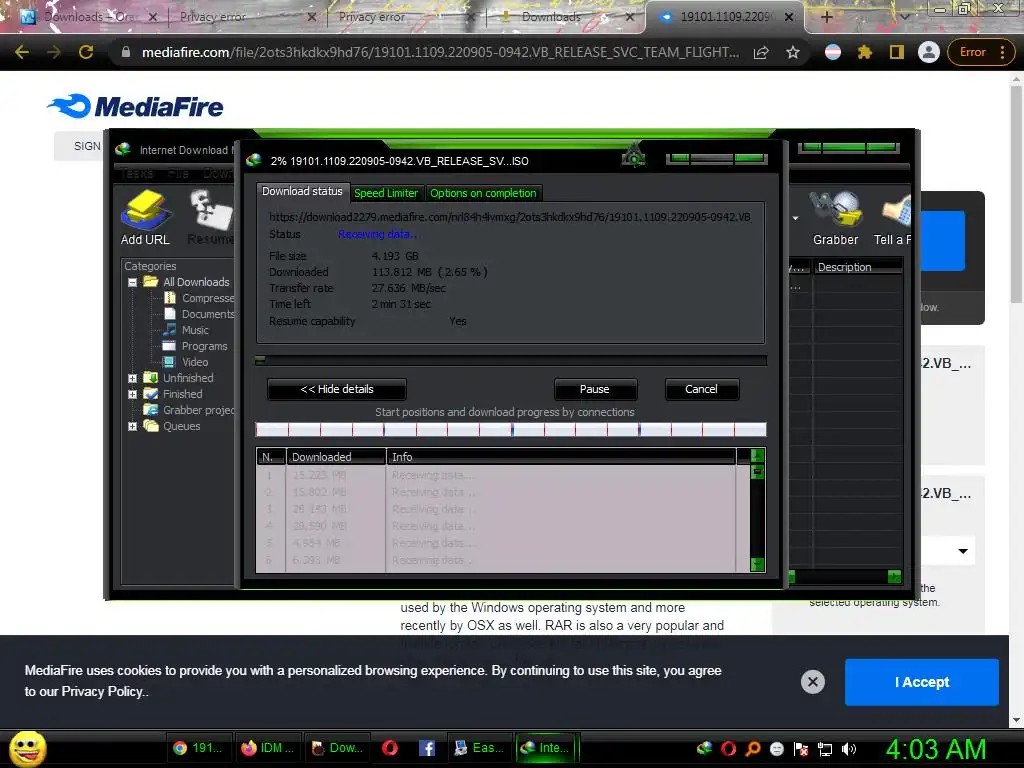The image size is (1024, 768).
Task: Click the download progress bar
Action: pos(511,360)
